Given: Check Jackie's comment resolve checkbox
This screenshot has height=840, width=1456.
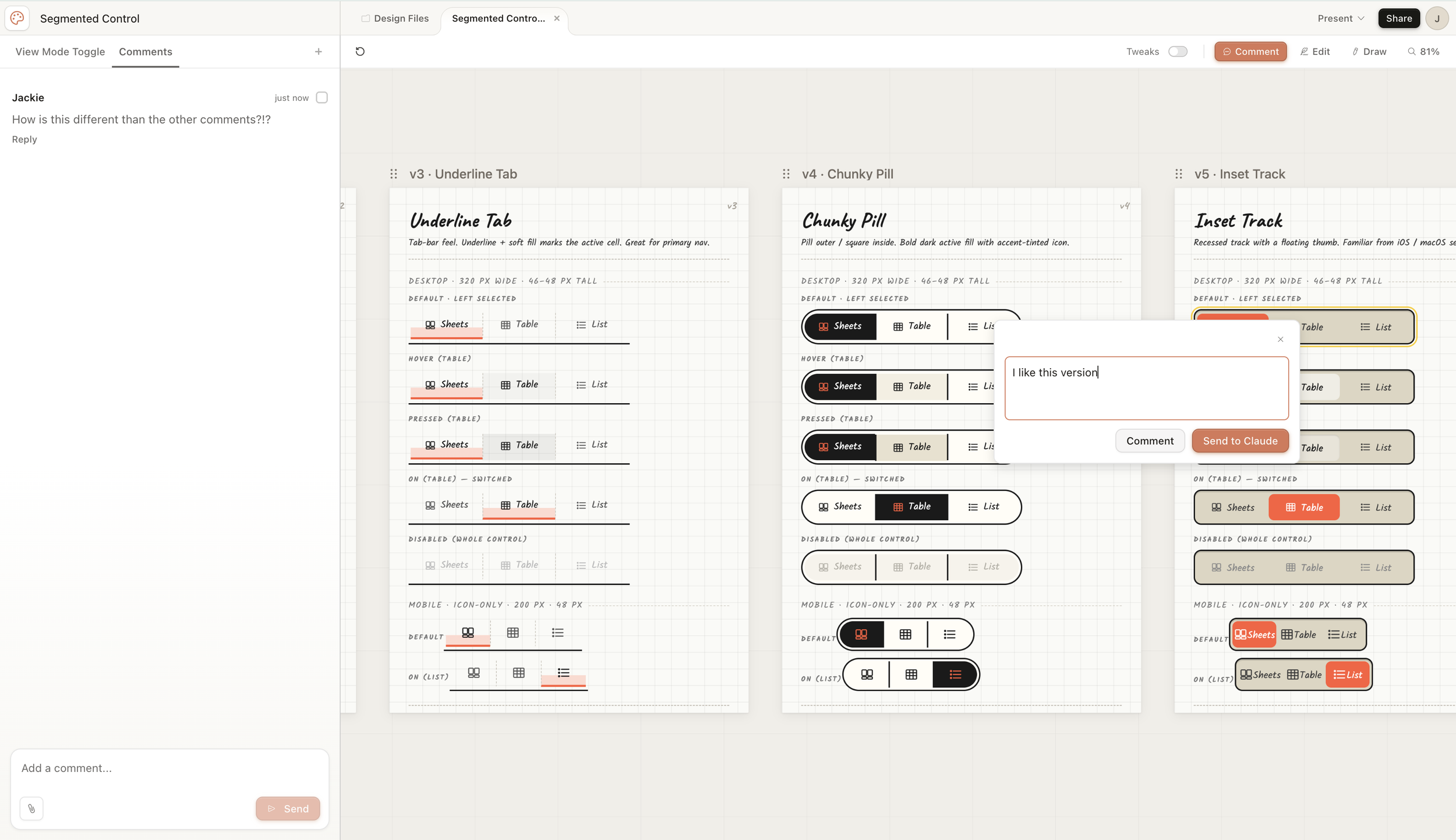Looking at the screenshot, I should click(322, 97).
